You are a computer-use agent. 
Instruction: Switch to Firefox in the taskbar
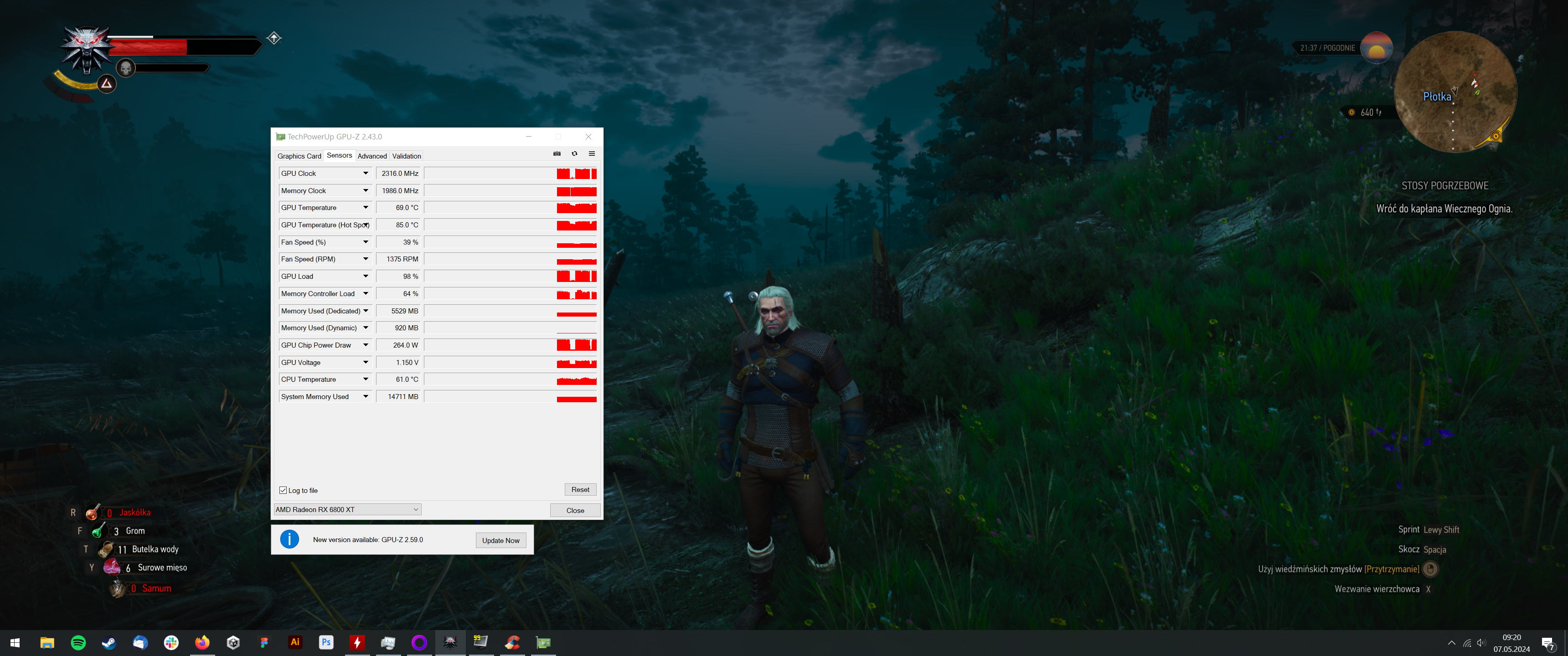[x=202, y=643]
